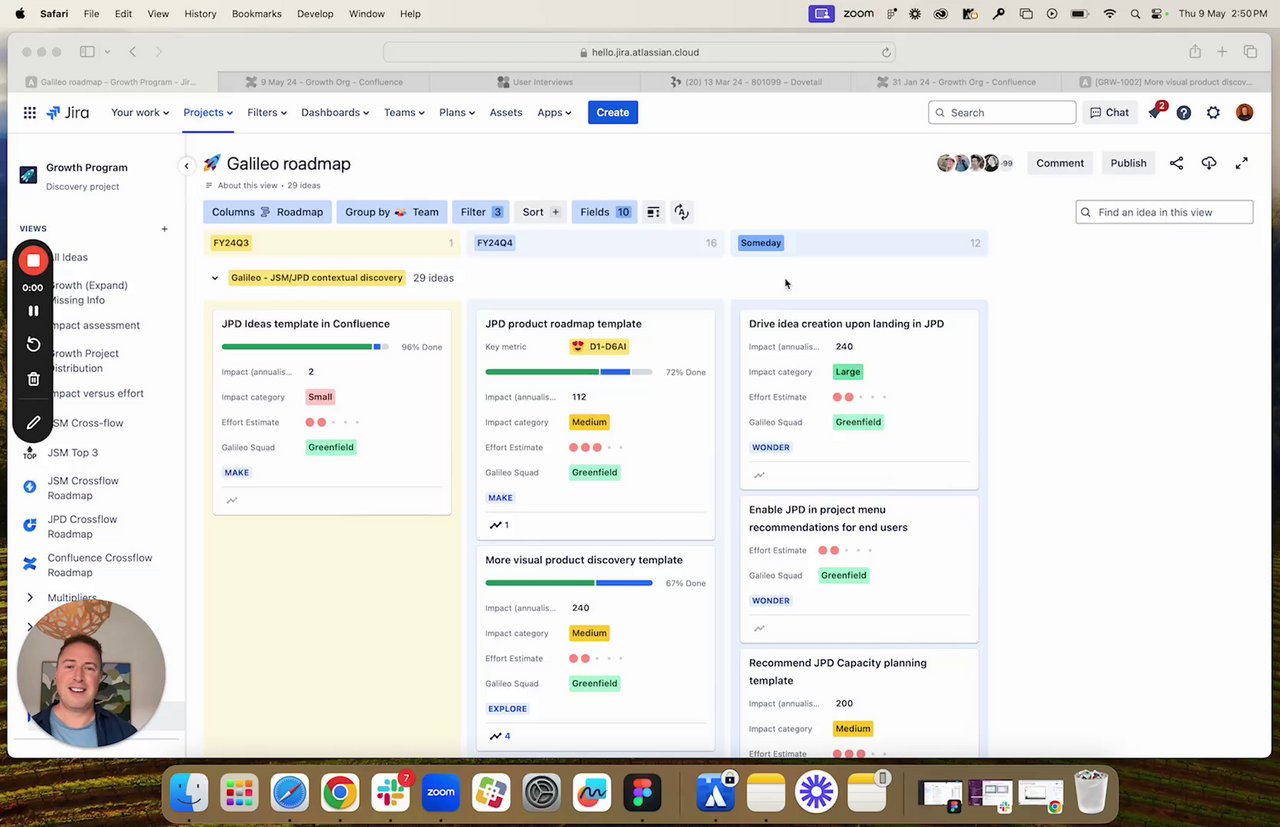Switch to the GRW-1002 More visual product tab
This screenshot has height=827, width=1280.
coord(1165,82)
